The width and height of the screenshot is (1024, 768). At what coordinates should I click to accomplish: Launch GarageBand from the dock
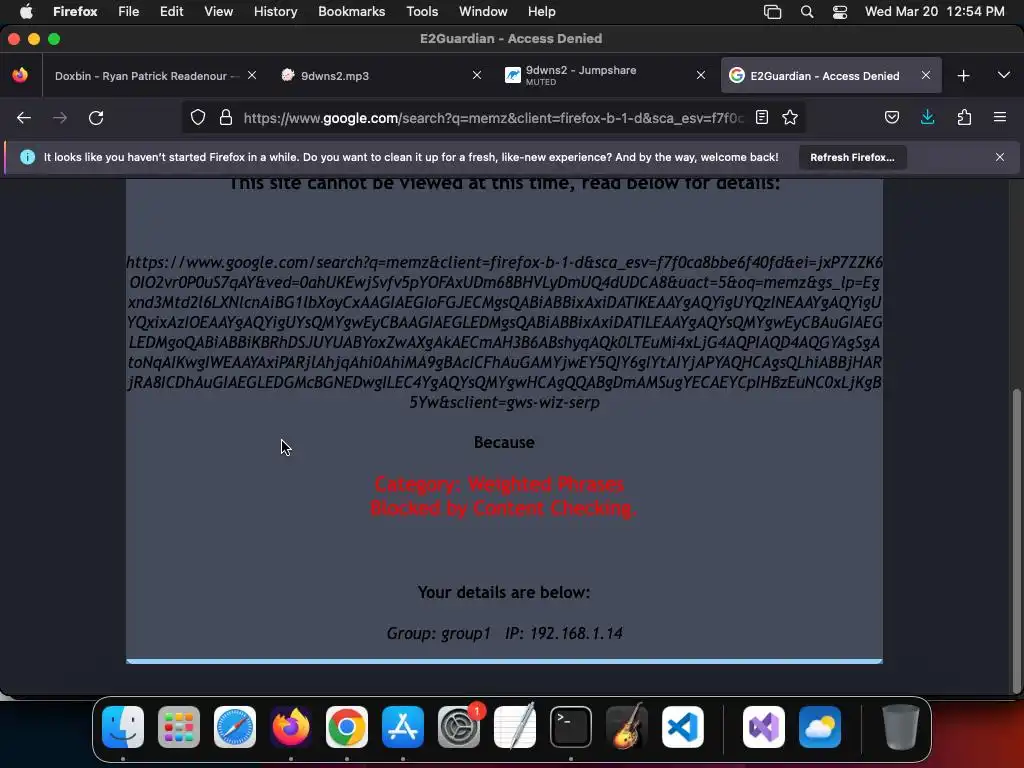point(627,727)
